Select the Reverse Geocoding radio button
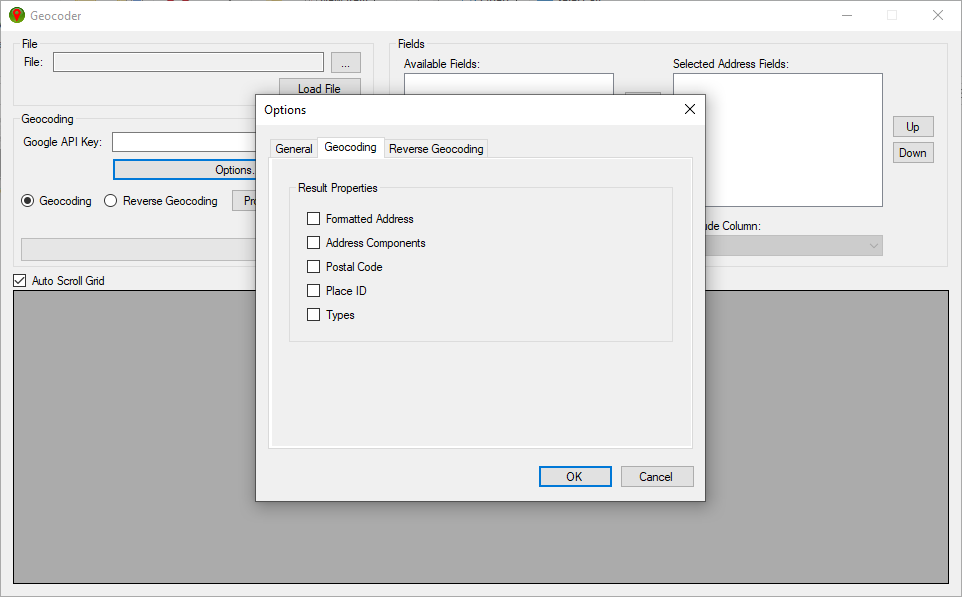This screenshot has height=597, width=962. (x=110, y=200)
